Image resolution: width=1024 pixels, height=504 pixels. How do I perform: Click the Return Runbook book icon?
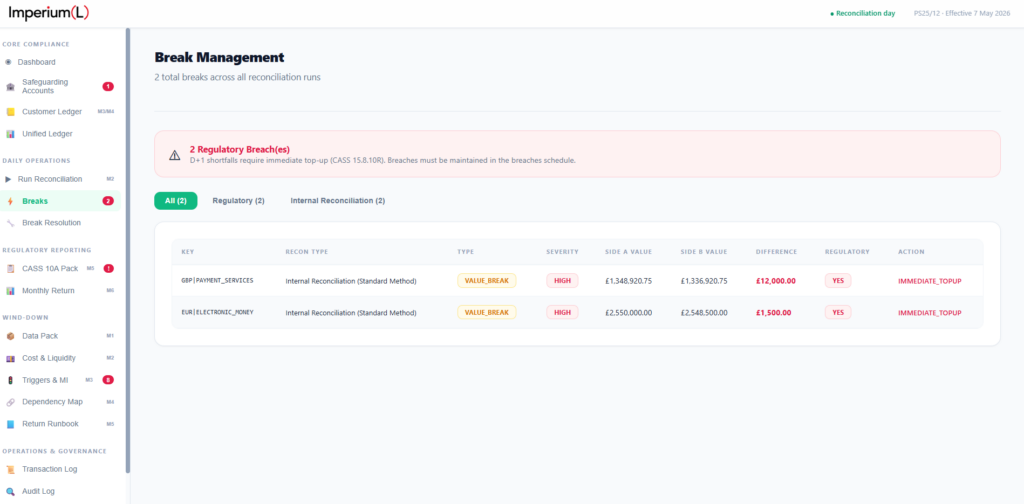click(10, 424)
